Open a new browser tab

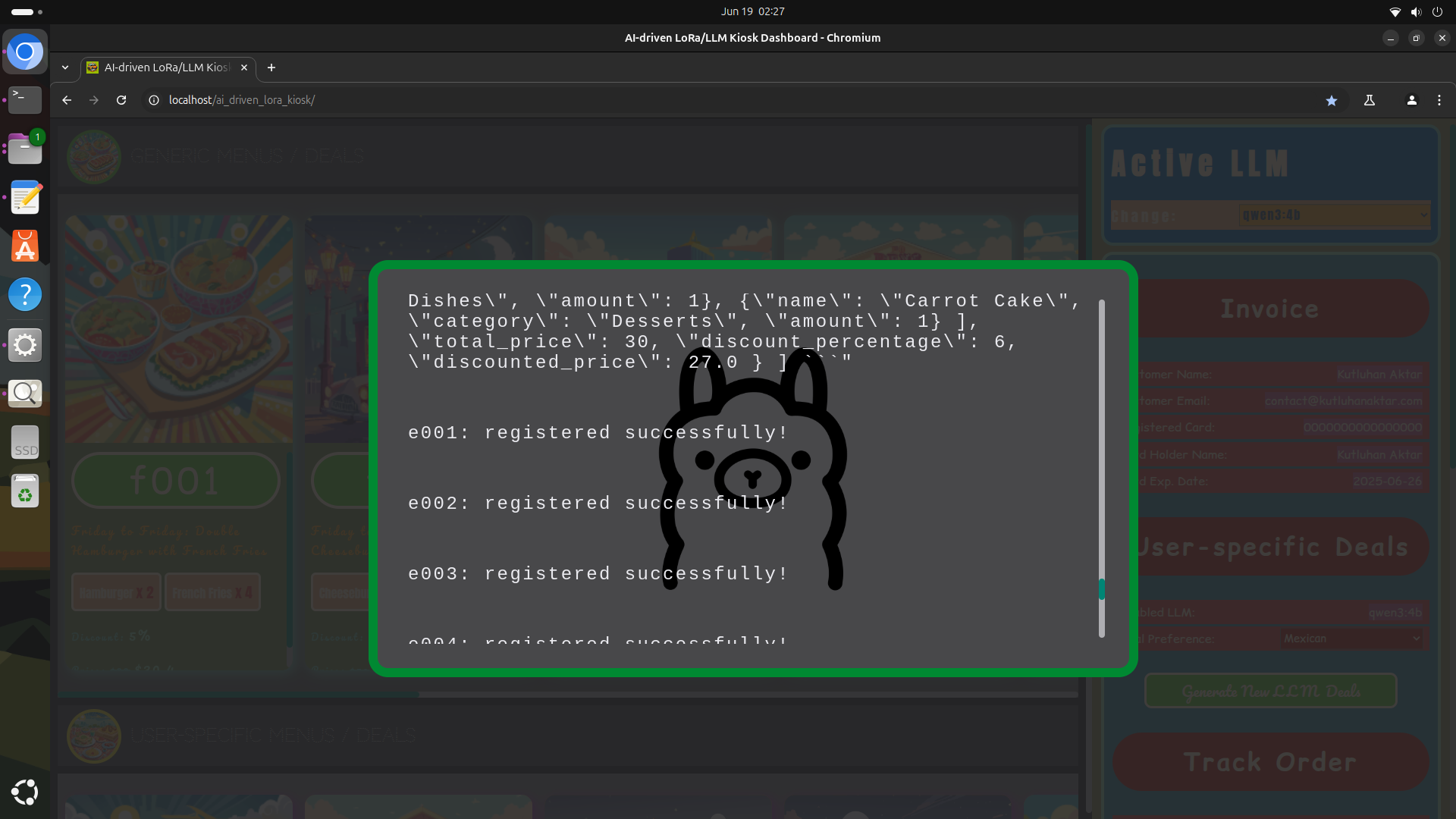(271, 67)
